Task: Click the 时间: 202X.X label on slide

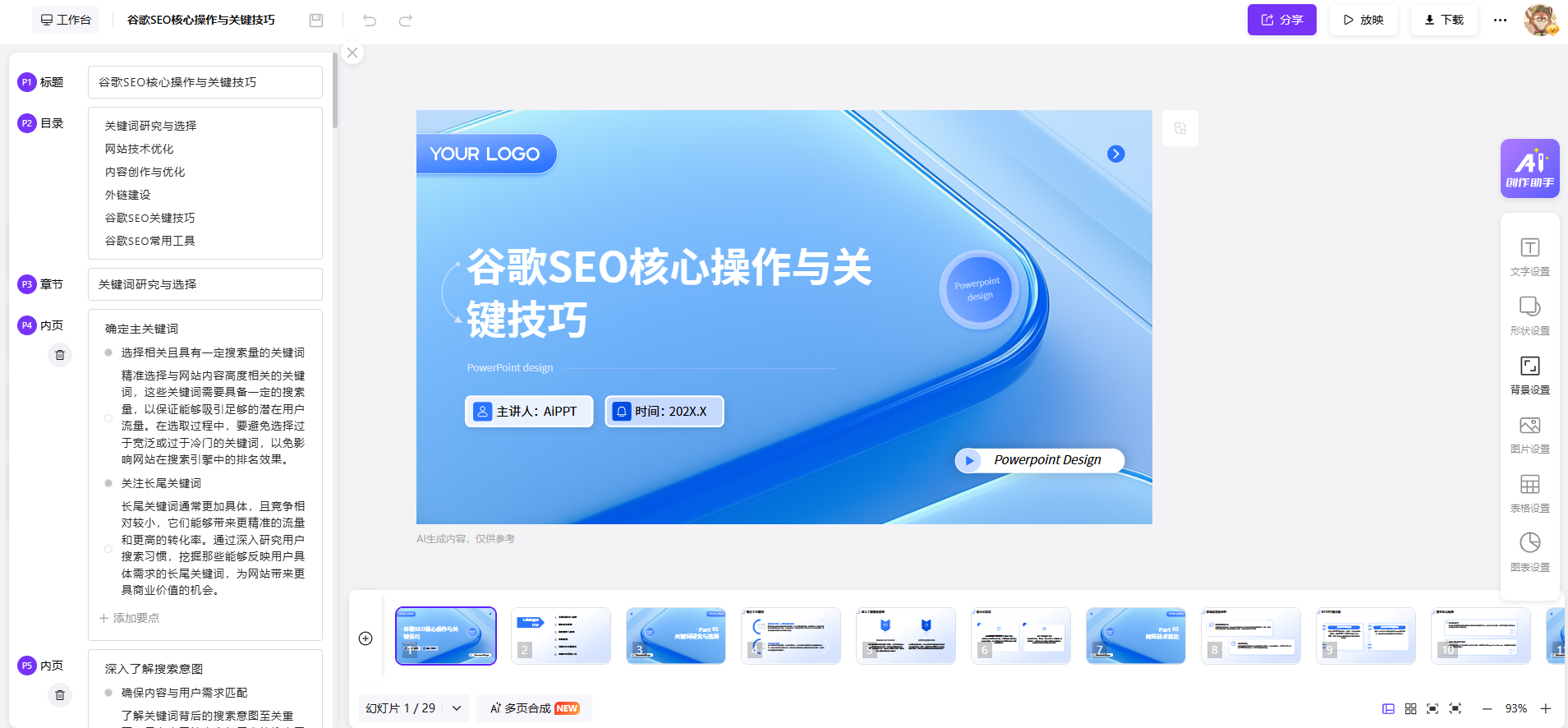Action: coord(664,411)
